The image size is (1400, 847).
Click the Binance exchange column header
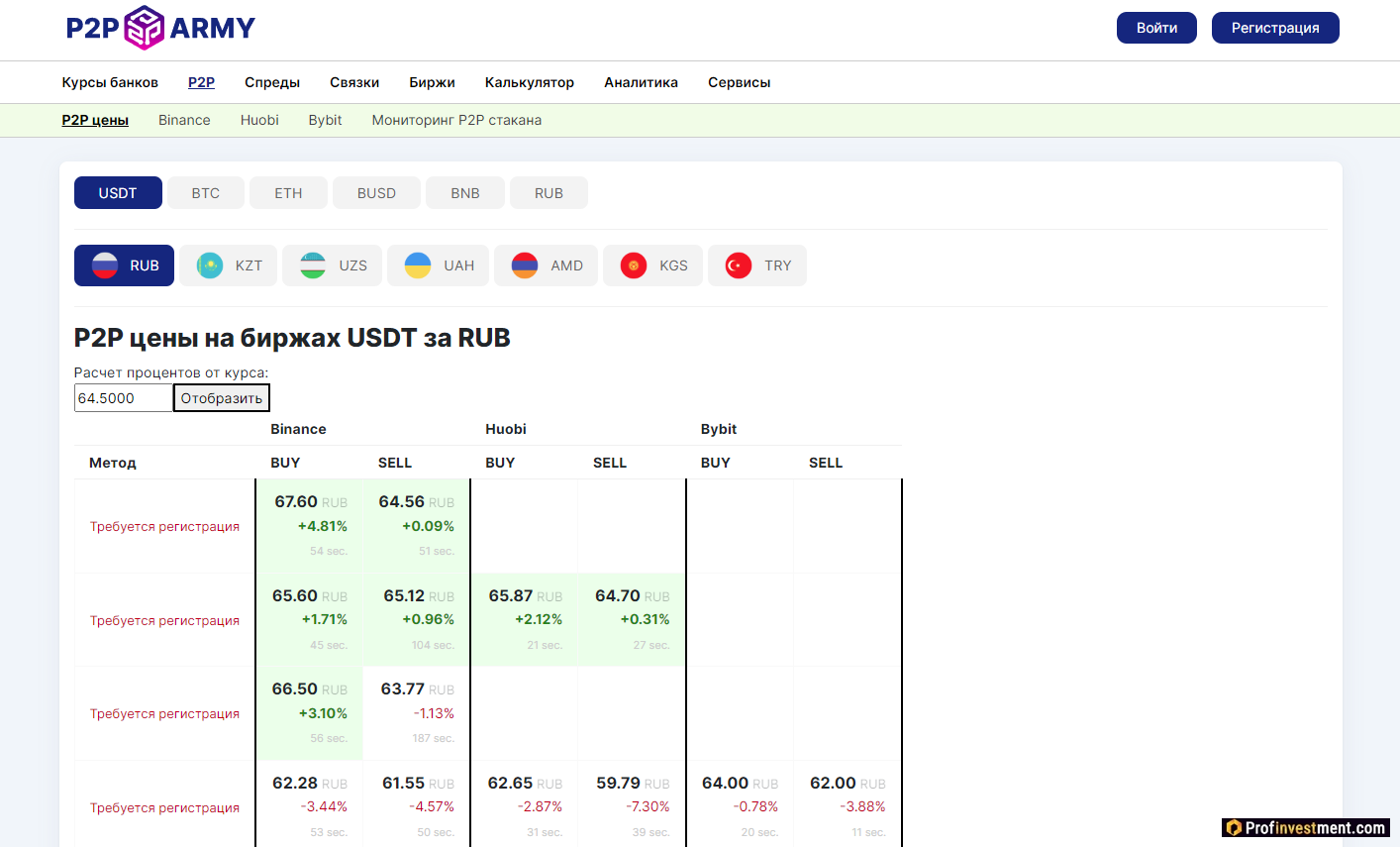(298, 429)
